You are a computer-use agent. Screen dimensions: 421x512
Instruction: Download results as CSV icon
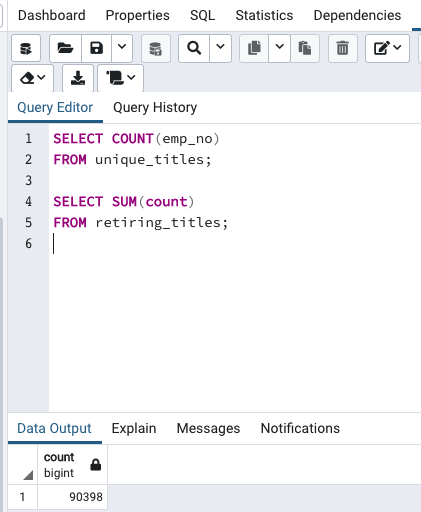point(78,79)
